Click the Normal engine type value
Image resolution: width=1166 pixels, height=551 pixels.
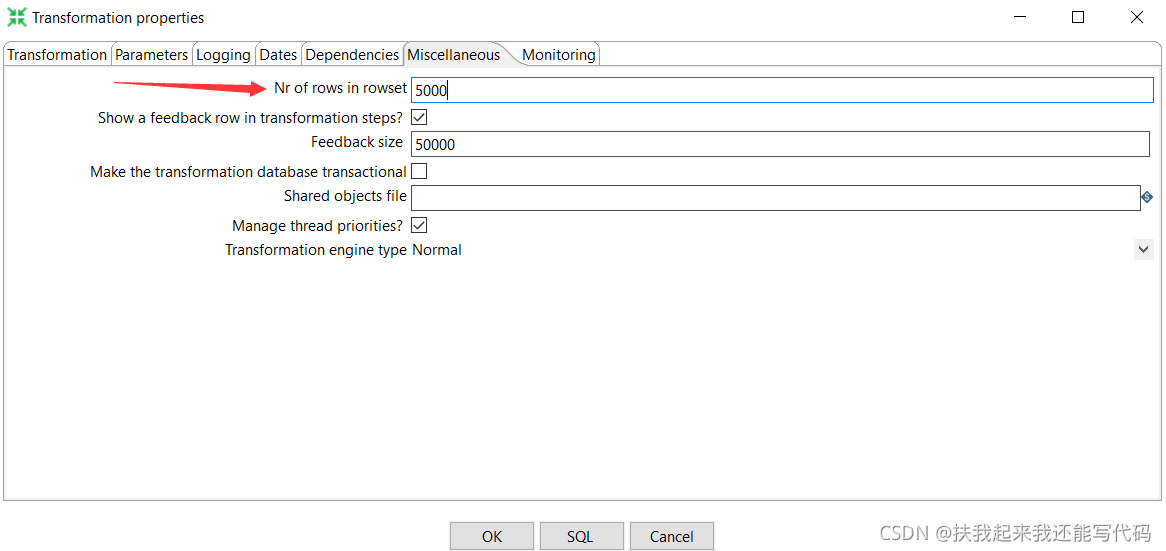[x=437, y=250]
